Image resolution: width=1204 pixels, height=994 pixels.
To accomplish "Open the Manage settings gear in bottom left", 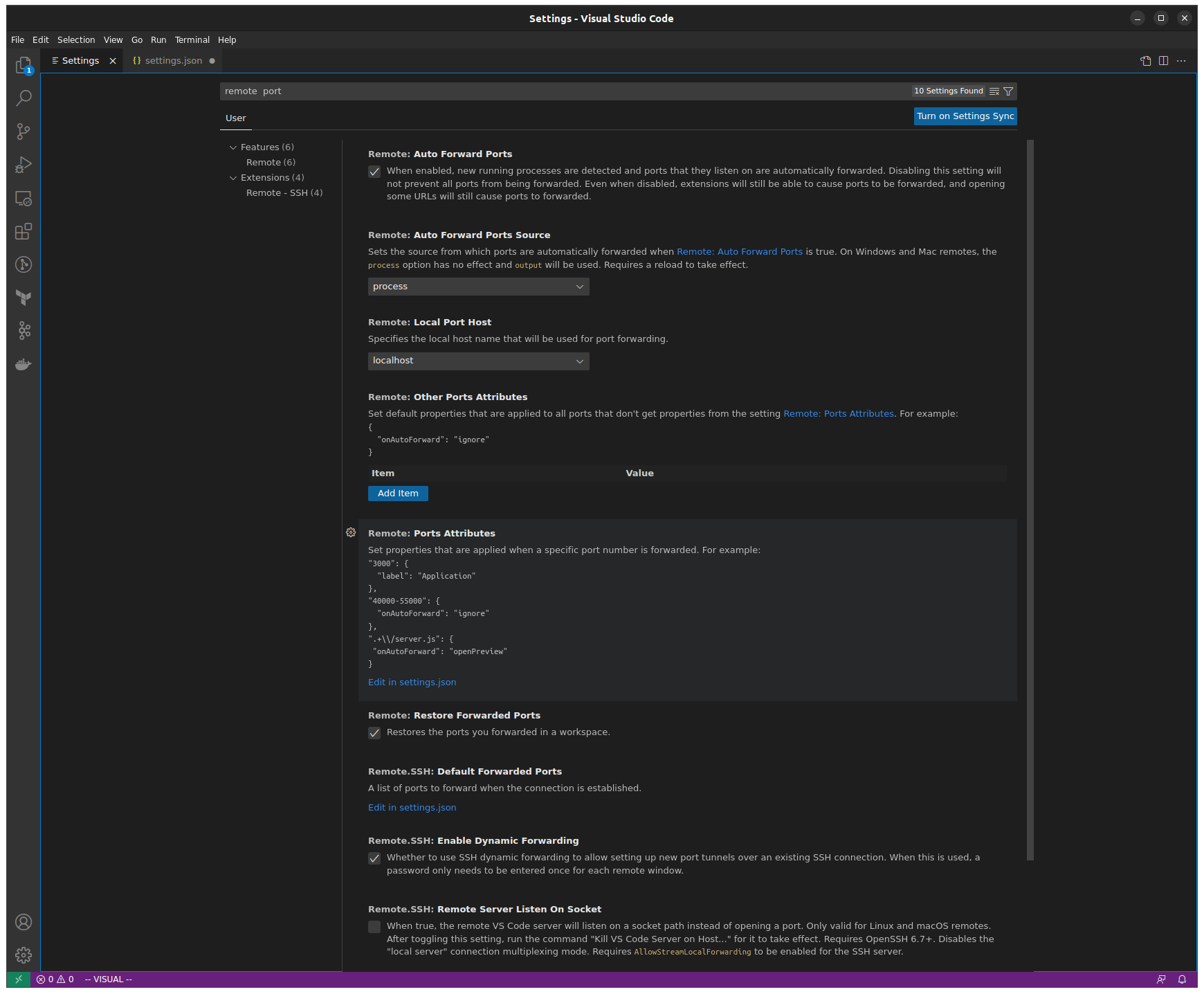I will click(x=24, y=955).
